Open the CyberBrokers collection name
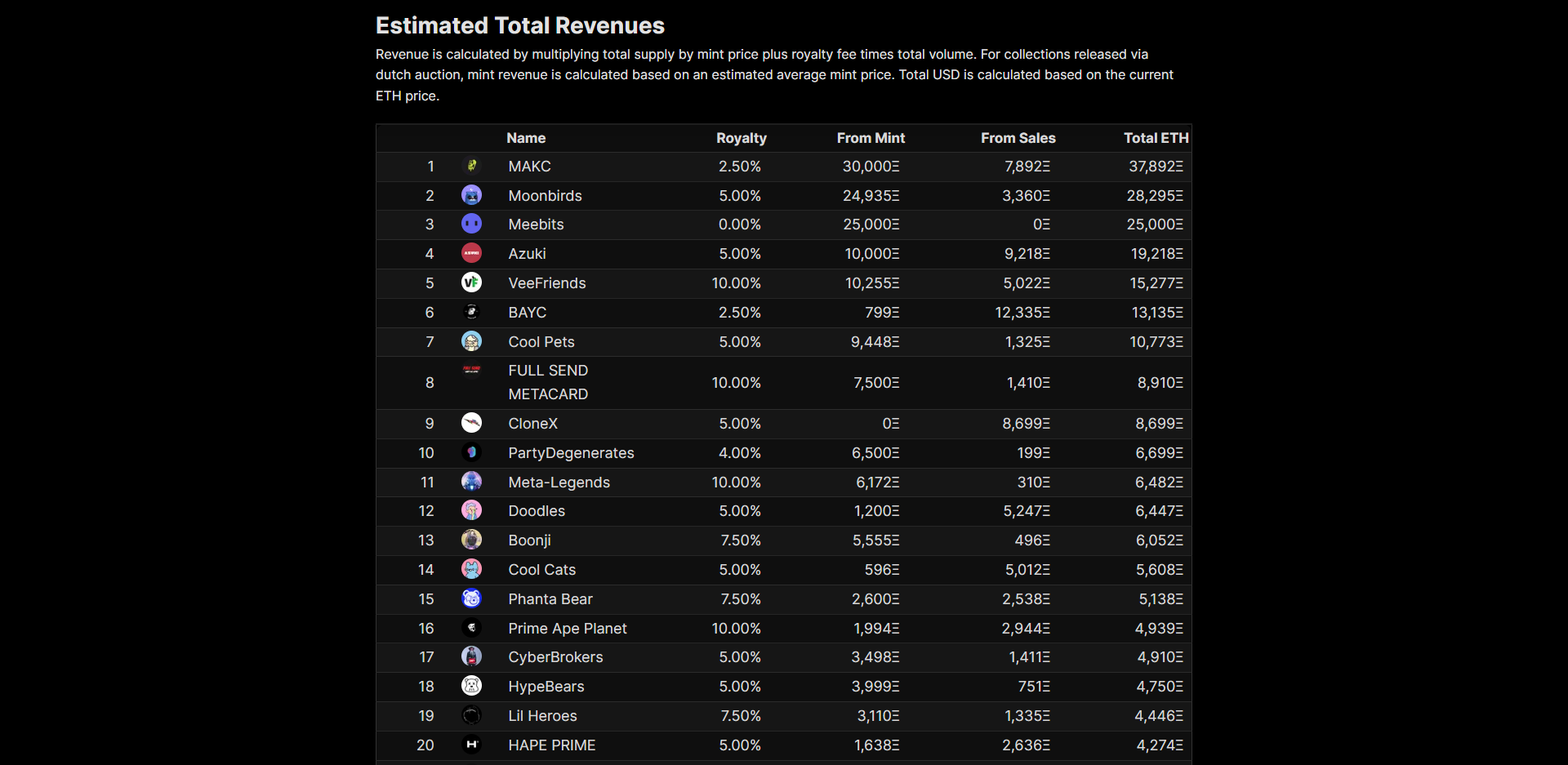 click(x=556, y=657)
